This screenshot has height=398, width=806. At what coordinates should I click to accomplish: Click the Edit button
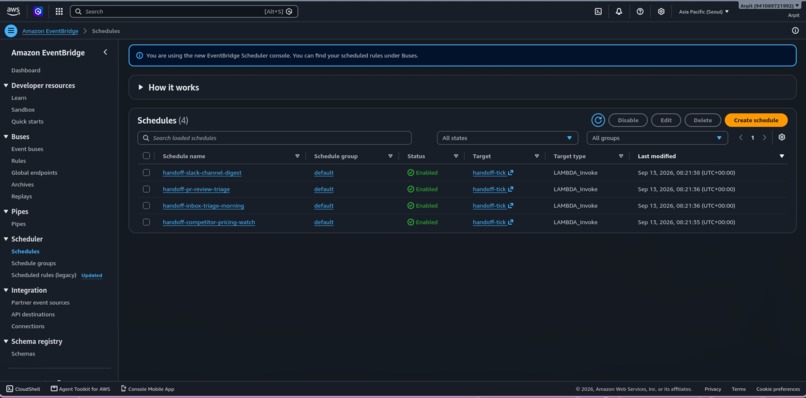coord(666,120)
